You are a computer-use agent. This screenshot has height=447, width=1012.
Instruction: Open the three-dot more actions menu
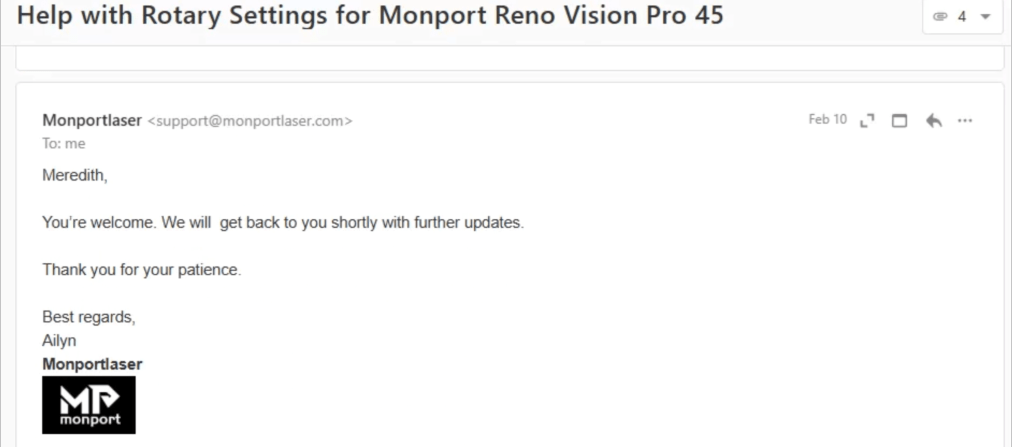click(965, 120)
